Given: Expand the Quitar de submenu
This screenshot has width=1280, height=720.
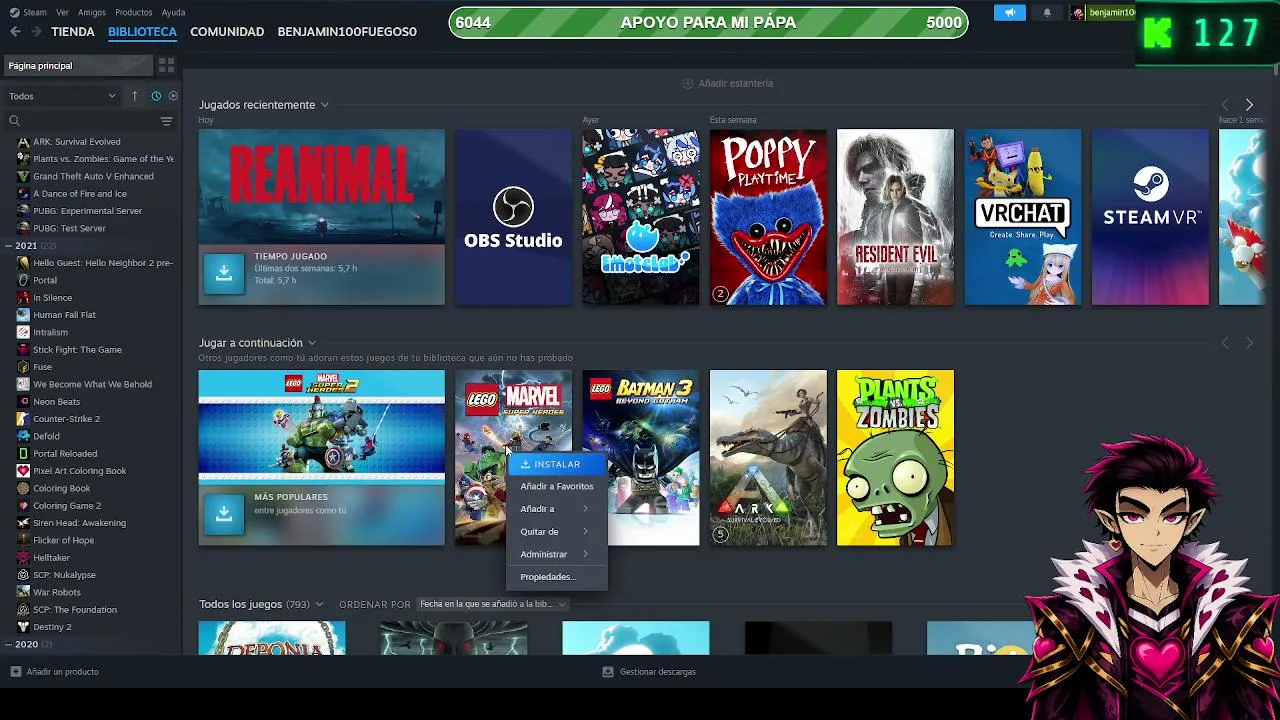Looking at the screenshot, I should [557, 532].
